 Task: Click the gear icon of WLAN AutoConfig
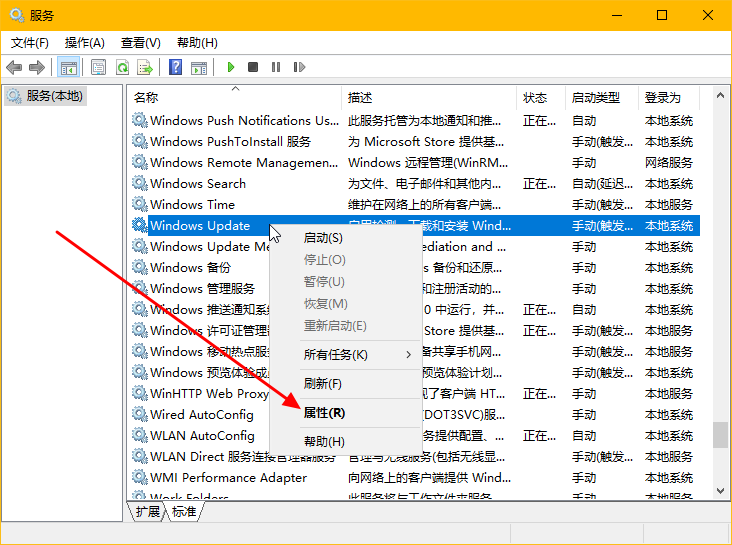[139, 435]
